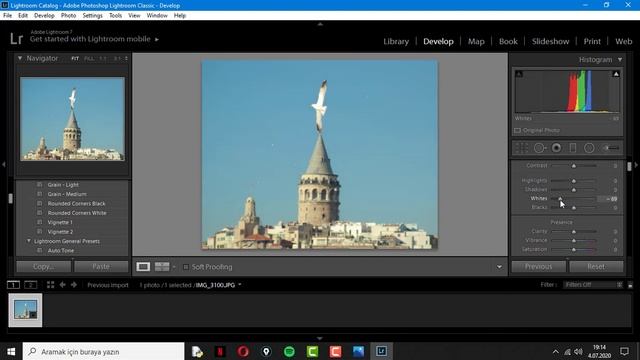The image size is (640, 360).
Task: Apply the Vignette 1 preset
Action: tap(60, 222)
